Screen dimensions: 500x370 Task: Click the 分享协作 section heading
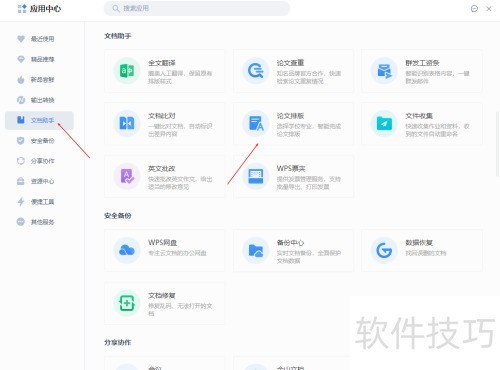117,342
